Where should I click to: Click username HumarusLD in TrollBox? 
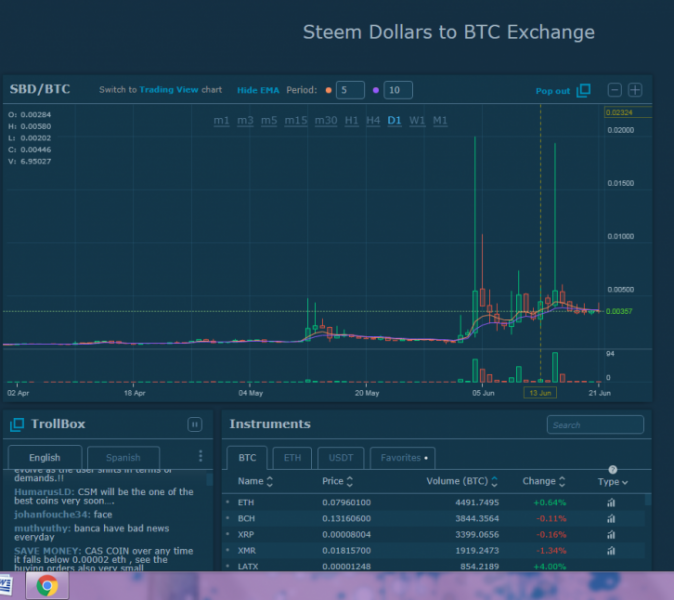(x=44, y=492)
